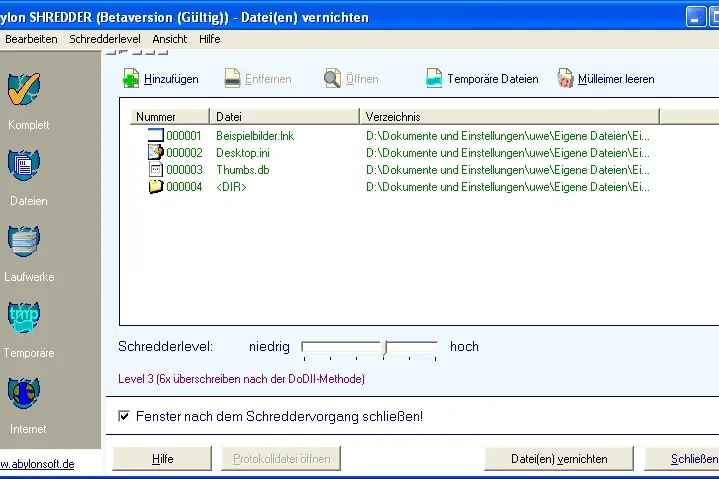Image resolution: width=719 pixels, height=479 pixels.
Task: Click the Hinzufügen toolbar label
Action: 171,79
